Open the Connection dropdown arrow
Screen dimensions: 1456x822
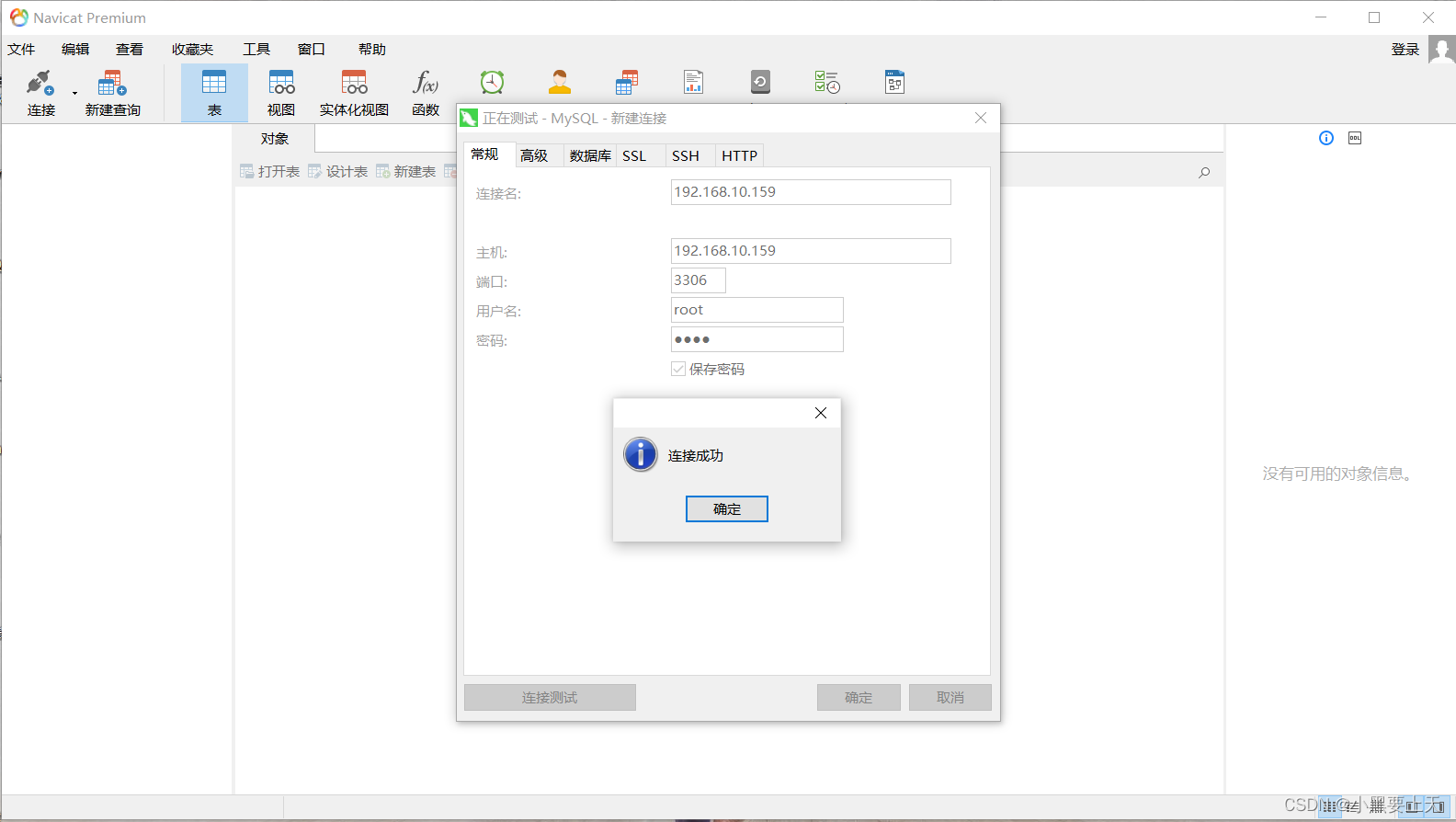tap(74, 92)
